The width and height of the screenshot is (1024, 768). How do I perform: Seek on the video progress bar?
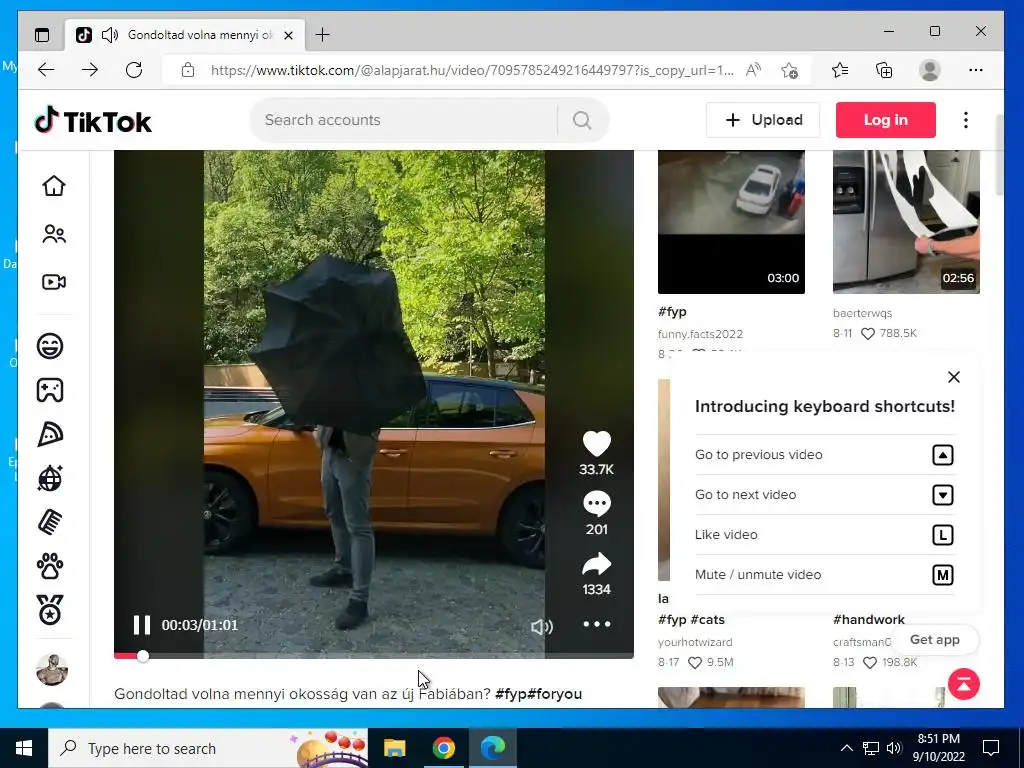coord(374,656)
